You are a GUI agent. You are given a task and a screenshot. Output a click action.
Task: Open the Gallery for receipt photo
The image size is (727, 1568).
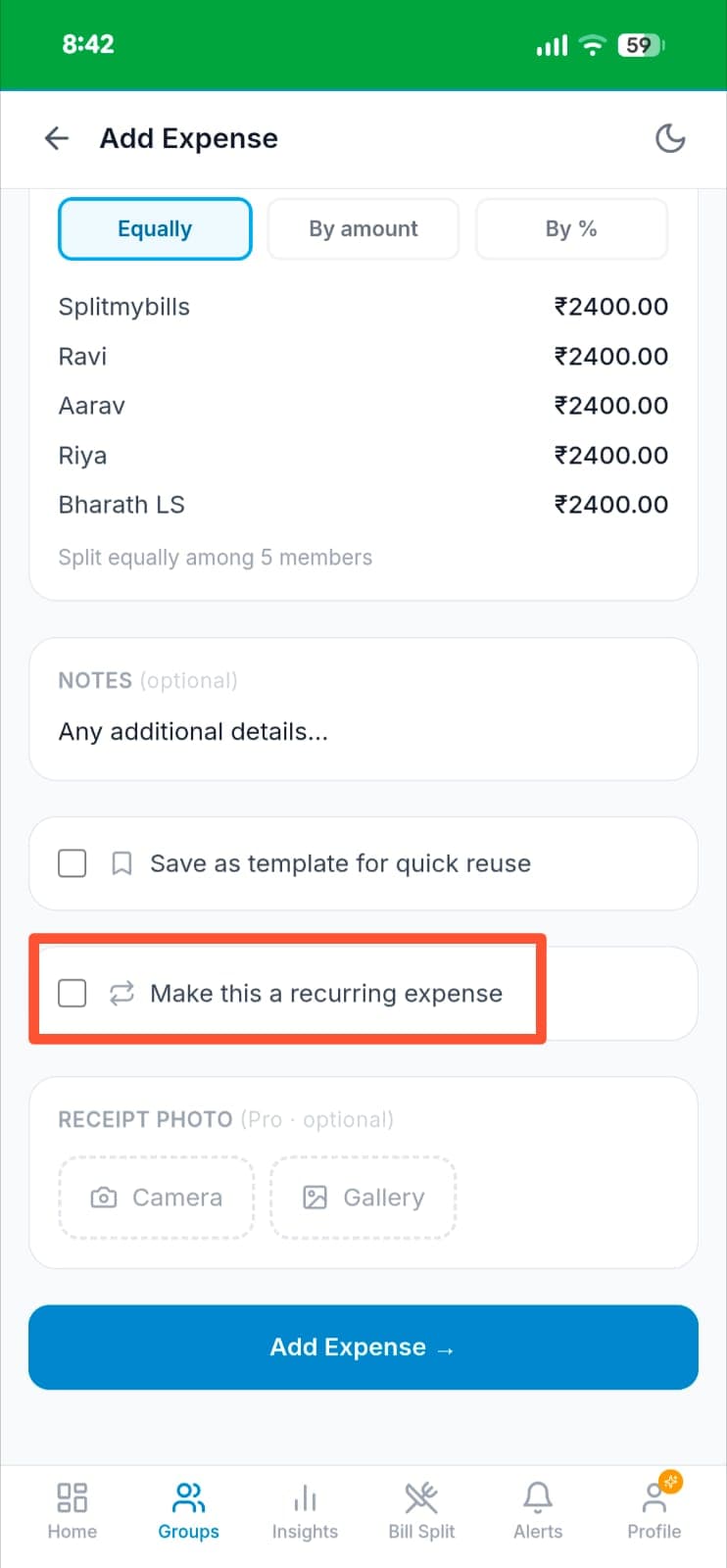point(363,1198)
